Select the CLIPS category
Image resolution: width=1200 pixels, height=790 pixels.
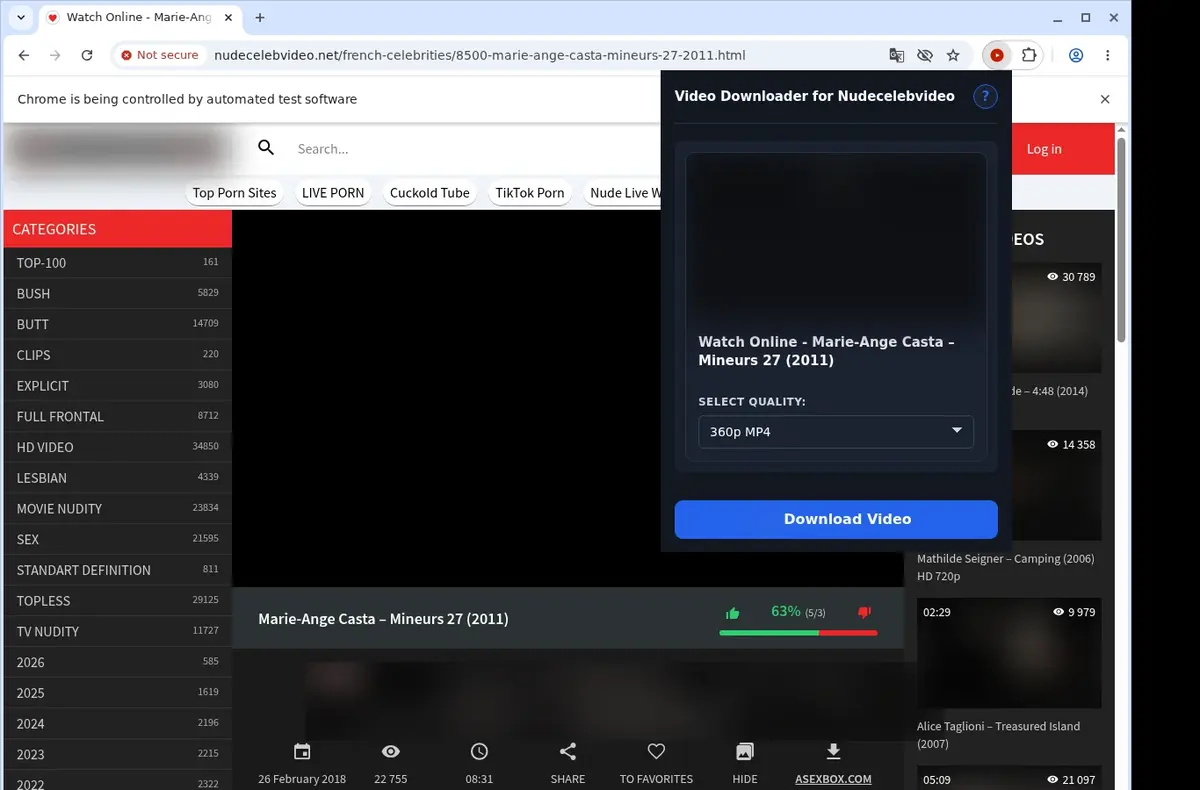[117, 355]
